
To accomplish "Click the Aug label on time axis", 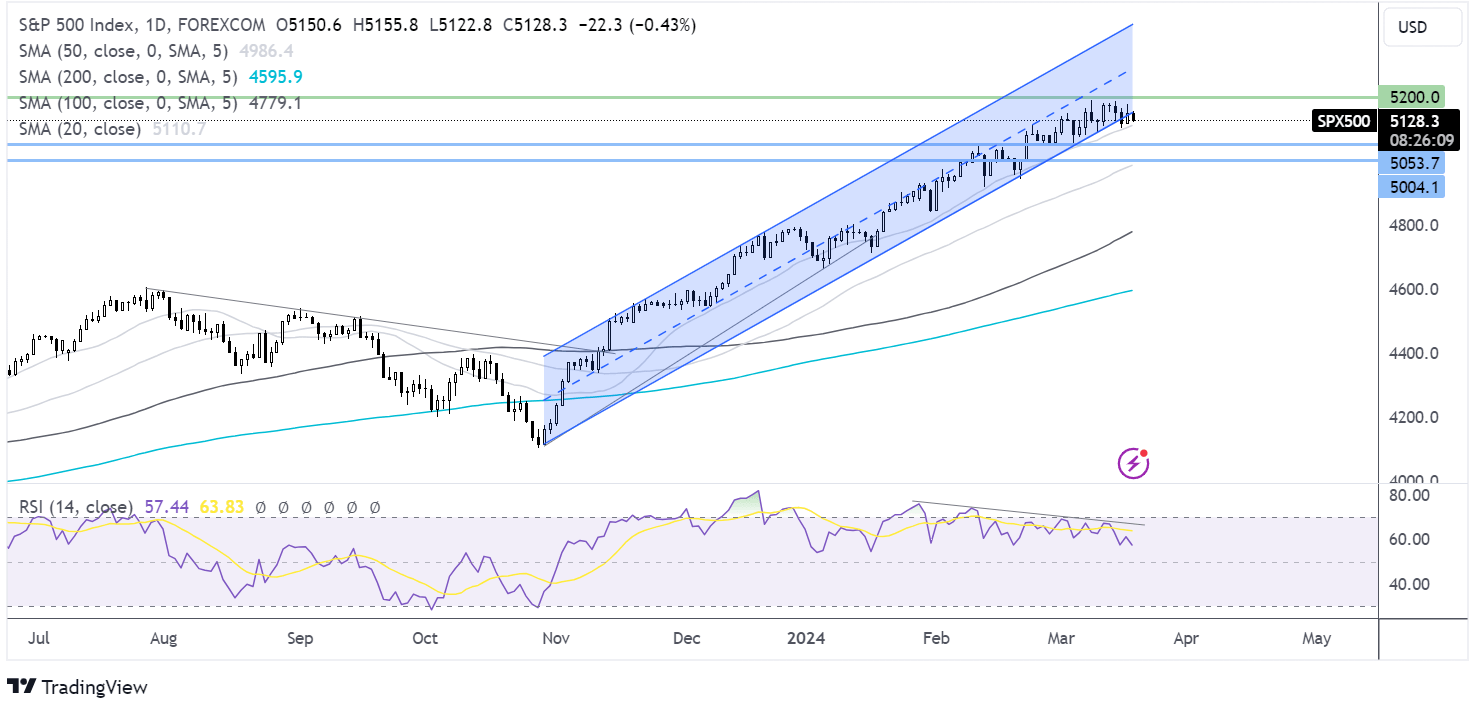I will click(x=165, y=636).
